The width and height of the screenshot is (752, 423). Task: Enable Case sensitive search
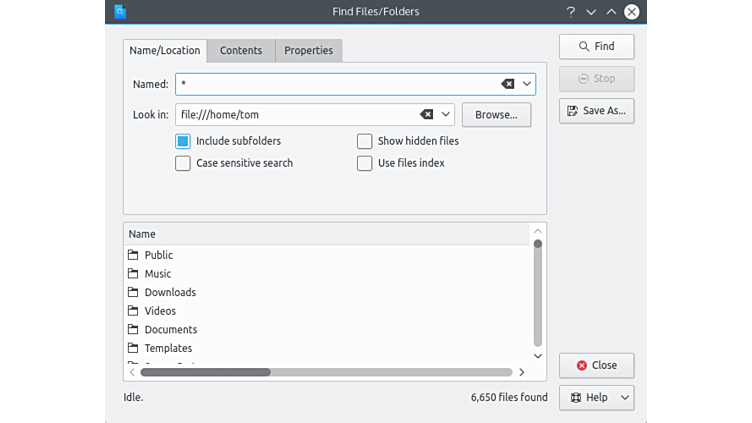click(183, 163)
